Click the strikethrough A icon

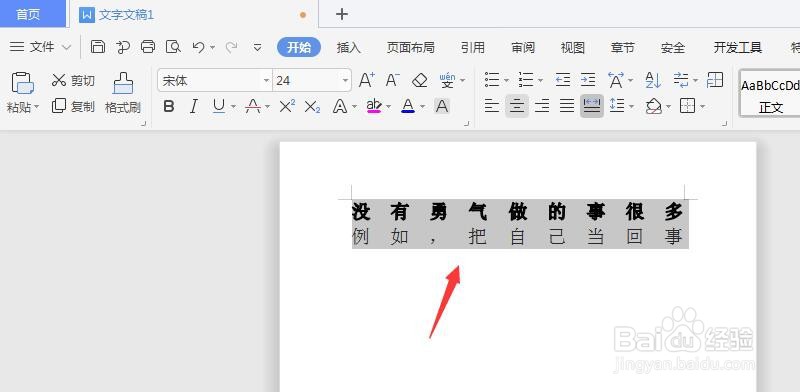(x=253, y=107)
